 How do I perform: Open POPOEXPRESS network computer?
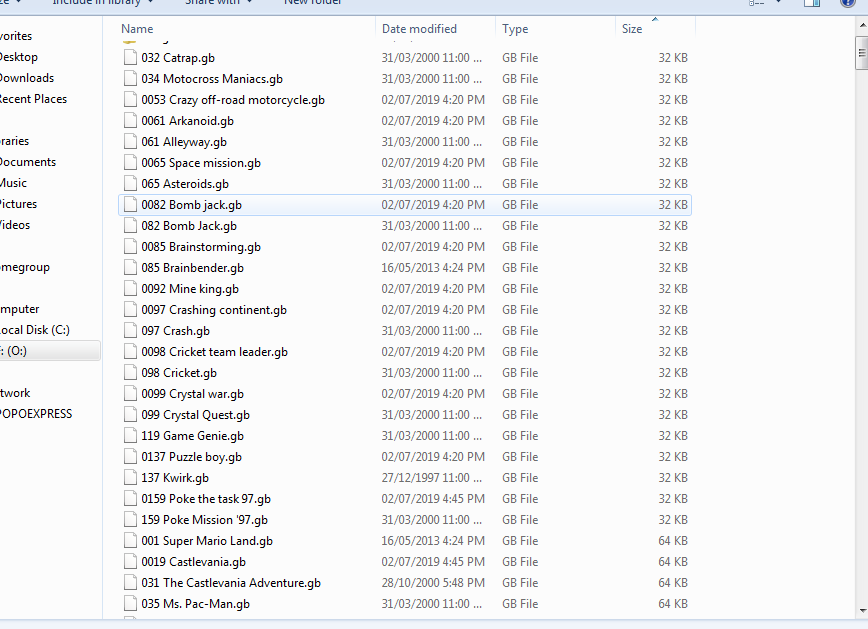tap(35, 414)
